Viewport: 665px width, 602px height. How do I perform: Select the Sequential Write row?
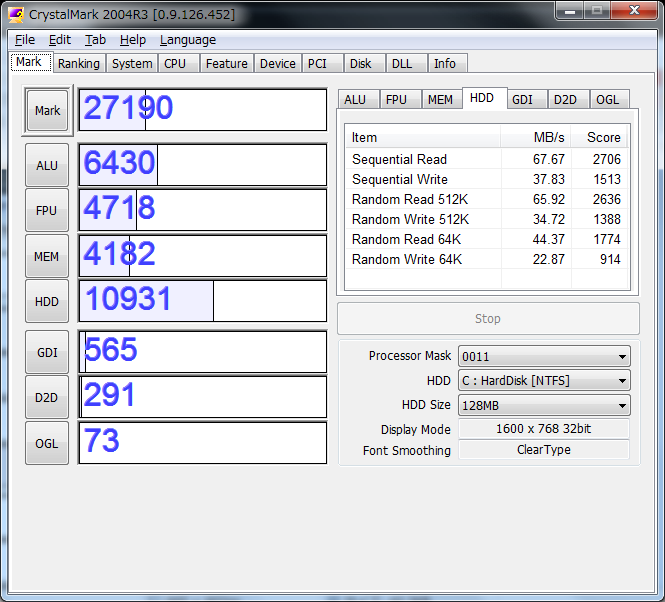coord(487,179)
